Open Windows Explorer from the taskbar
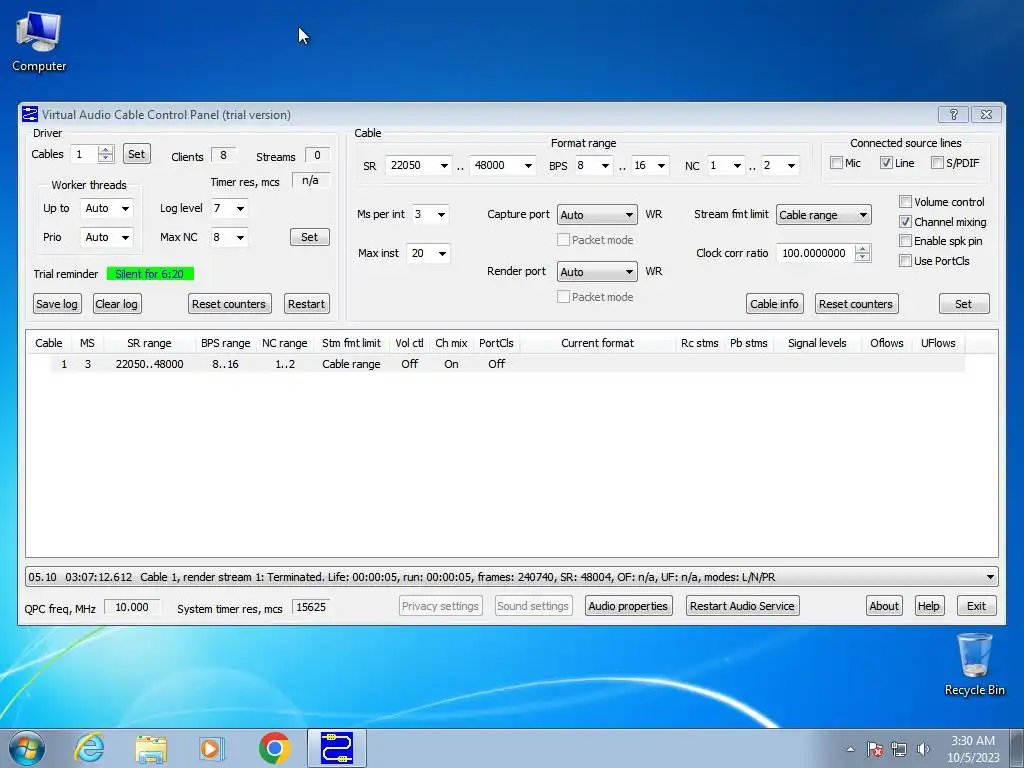1024x768 pixels. [150, 748]
